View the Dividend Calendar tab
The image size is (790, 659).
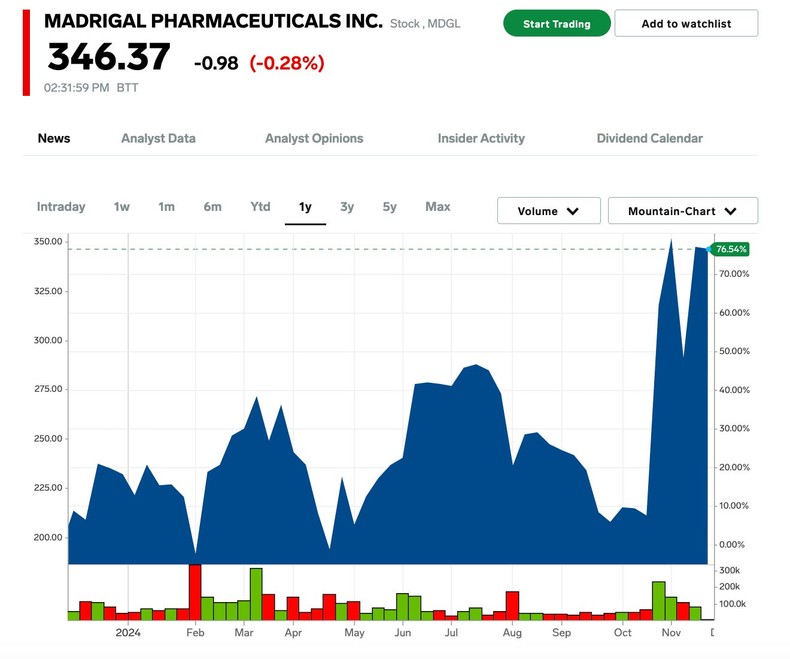pyautogui.click(x=649, y=138)
